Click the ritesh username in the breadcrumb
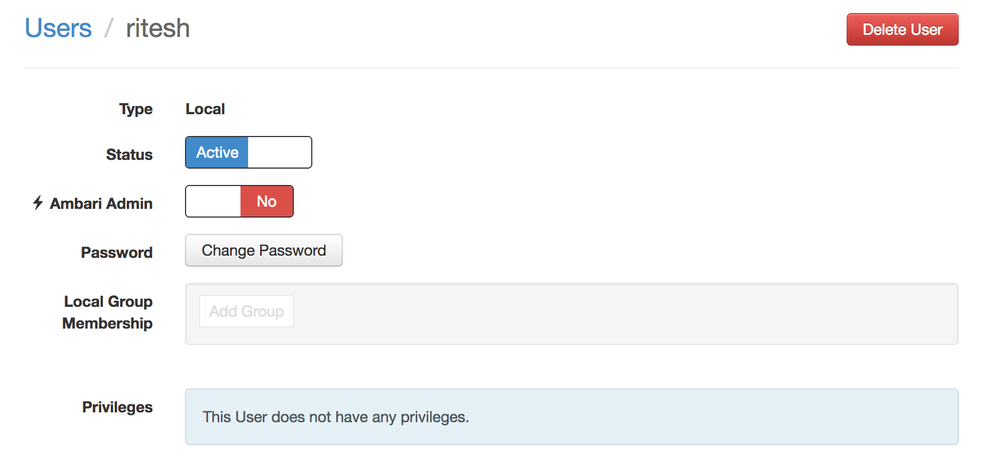Screen dimensions: 999x470 coord(157,28)
